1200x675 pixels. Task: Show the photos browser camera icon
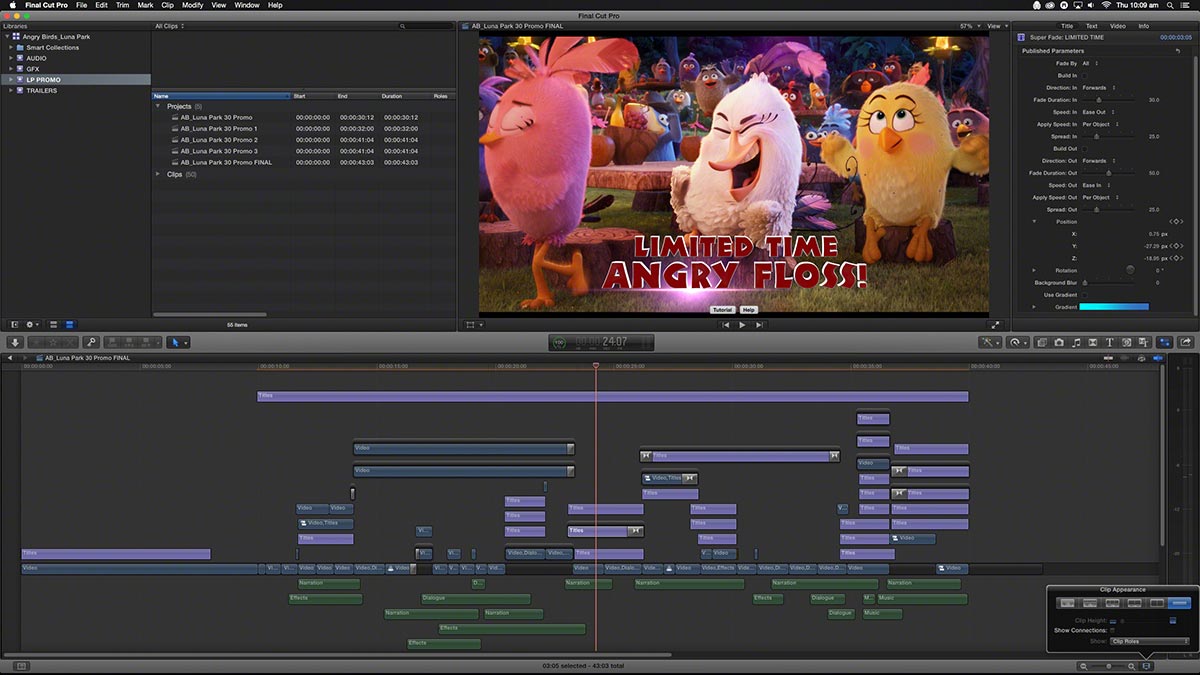1059,342
